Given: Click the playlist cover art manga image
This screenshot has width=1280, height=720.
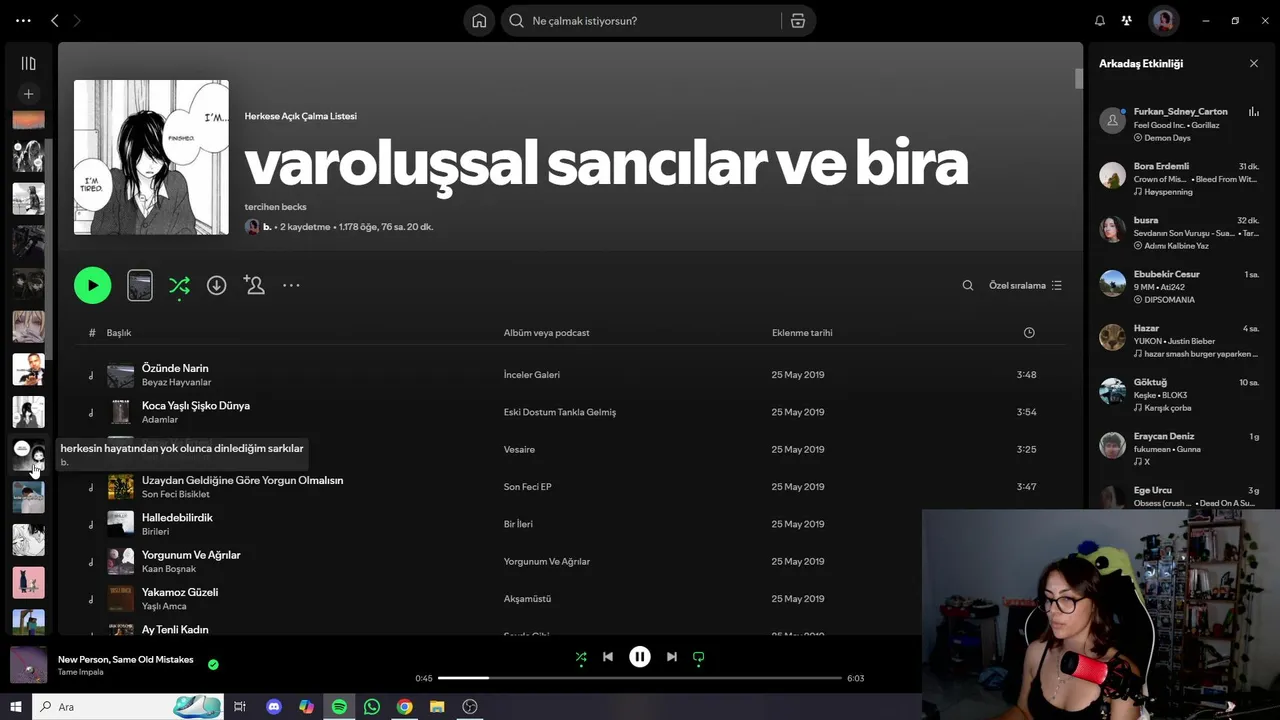Looking at the screenshot, I should tap(151, 157).
